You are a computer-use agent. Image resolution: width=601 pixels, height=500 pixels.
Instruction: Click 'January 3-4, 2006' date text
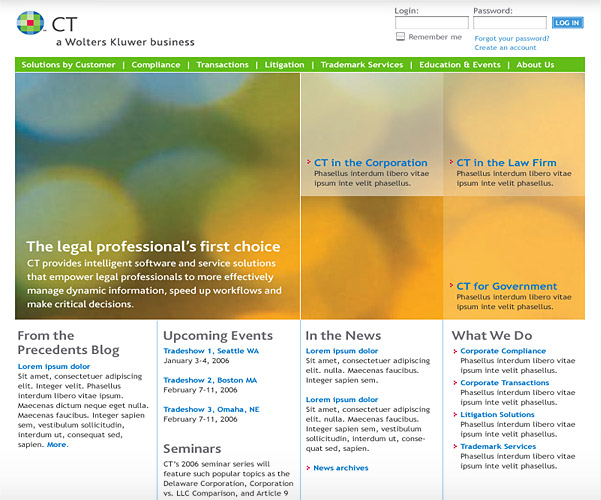click(x=196, y=361)
